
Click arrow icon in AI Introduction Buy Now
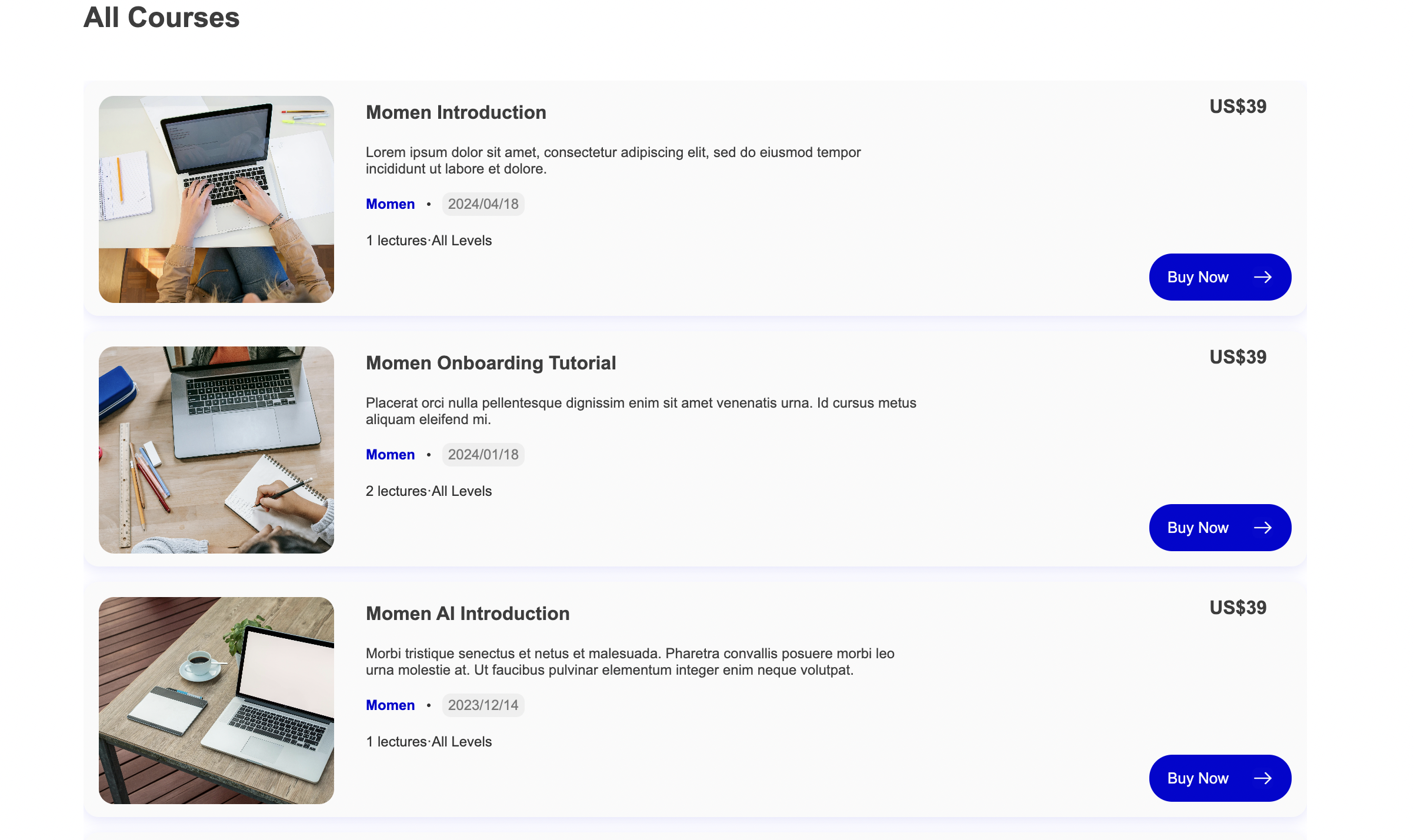(1262, 778)
